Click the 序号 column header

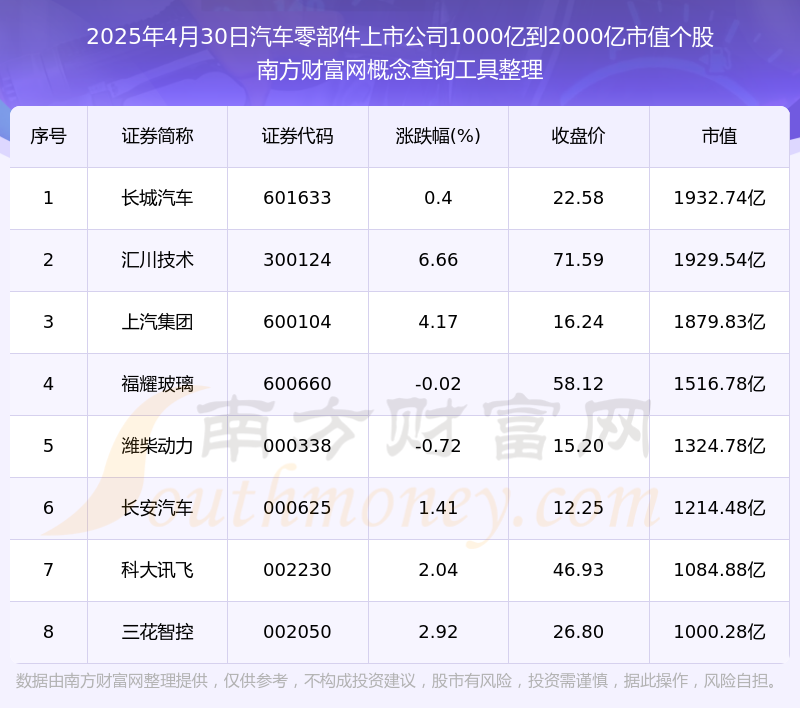[x=48, y=136]
